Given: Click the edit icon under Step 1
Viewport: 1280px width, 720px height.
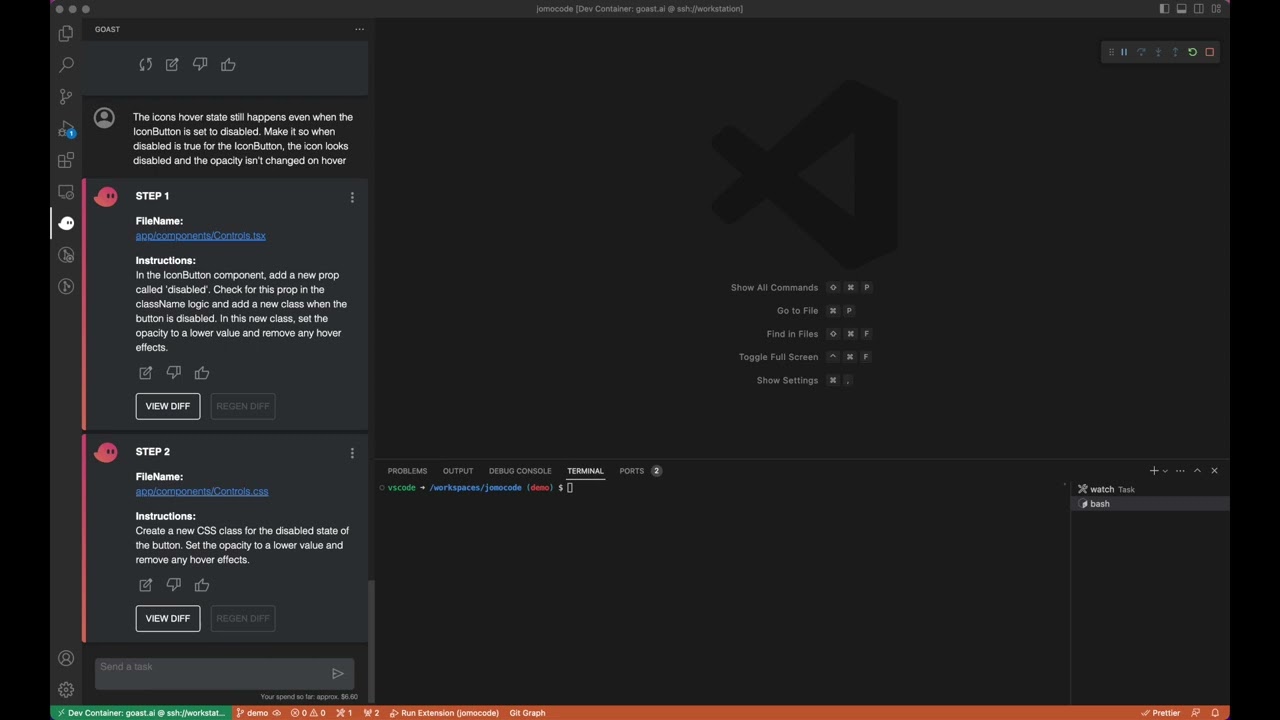Looking at the screenshot, I should [146, 373].
